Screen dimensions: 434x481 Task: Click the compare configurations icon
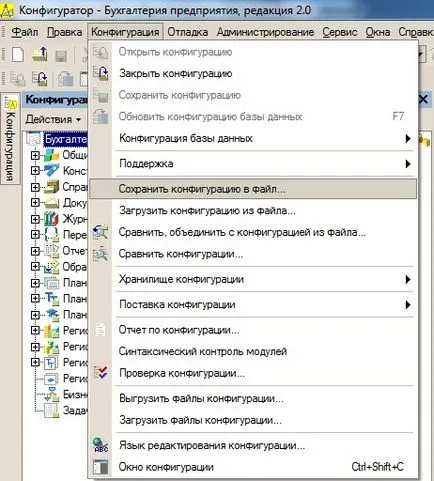(100, 254)
